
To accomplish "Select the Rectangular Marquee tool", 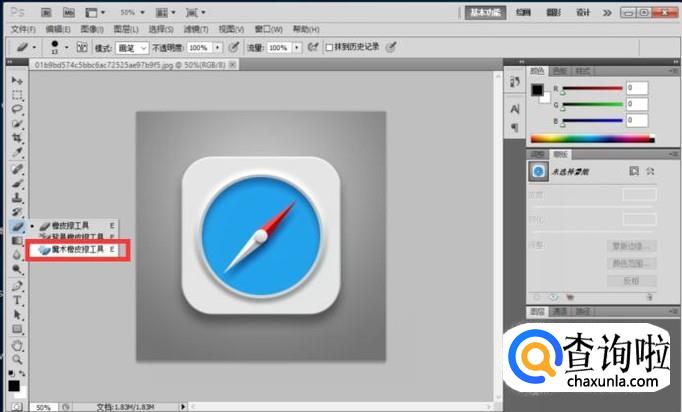I will point(17,95).
